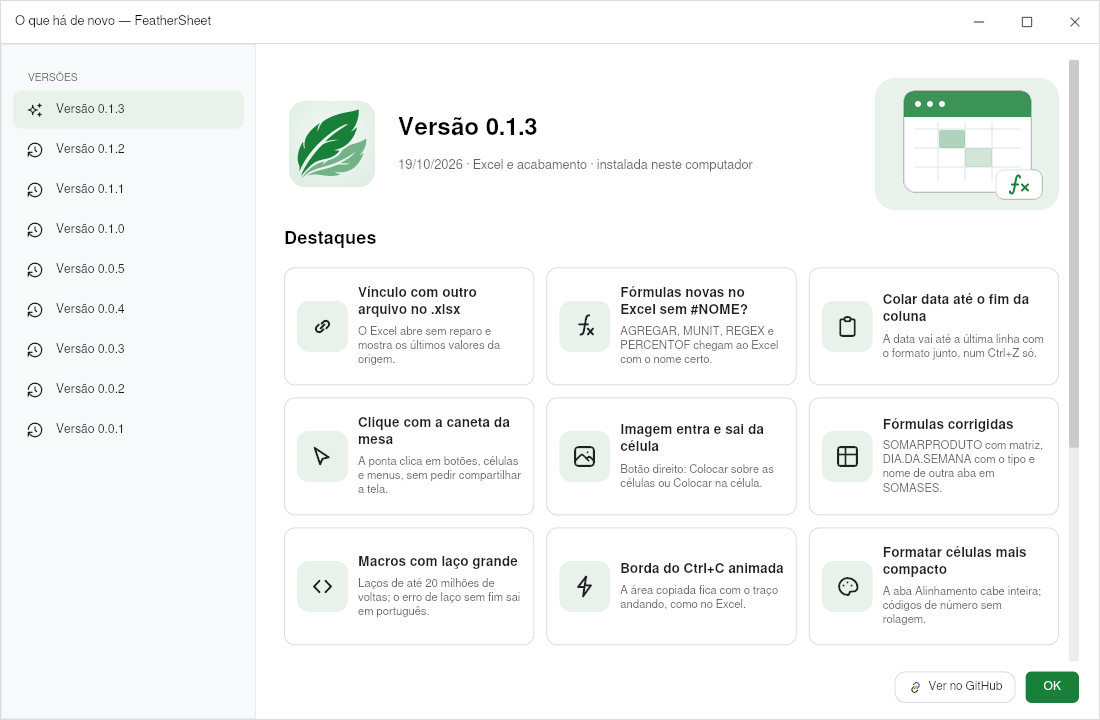
Task: Open Versão 0.0.2 entry
Action: click(x=128, y=389)
